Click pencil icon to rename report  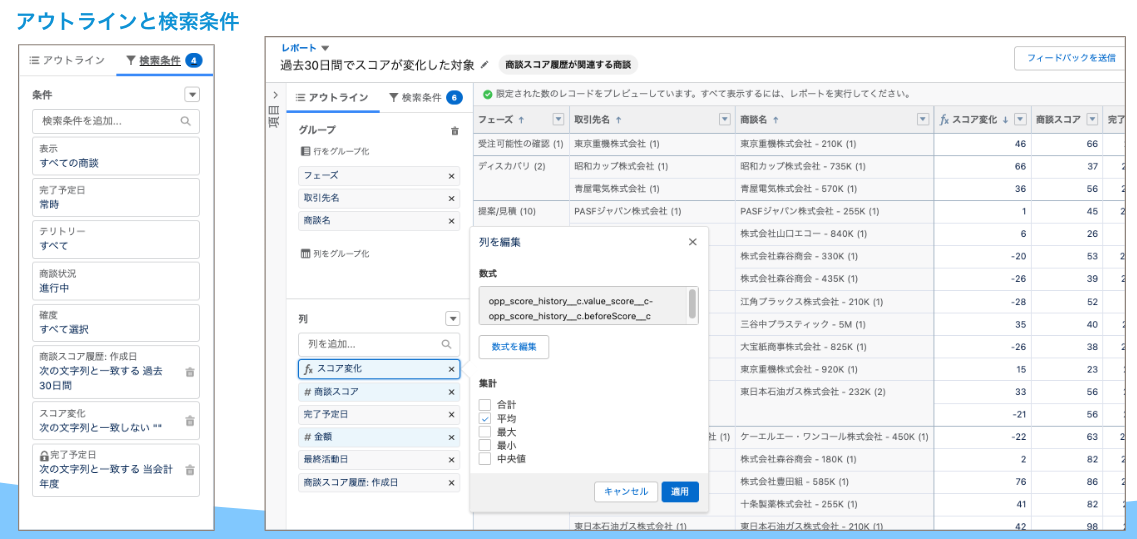click(485, 65)
